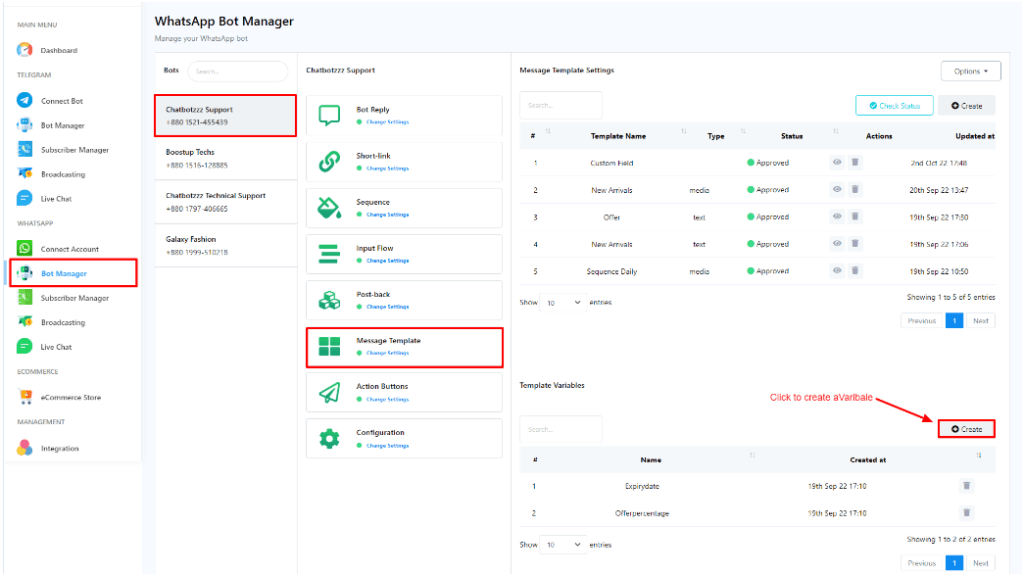Preview the Offer template via eye icon

point(837,217)
